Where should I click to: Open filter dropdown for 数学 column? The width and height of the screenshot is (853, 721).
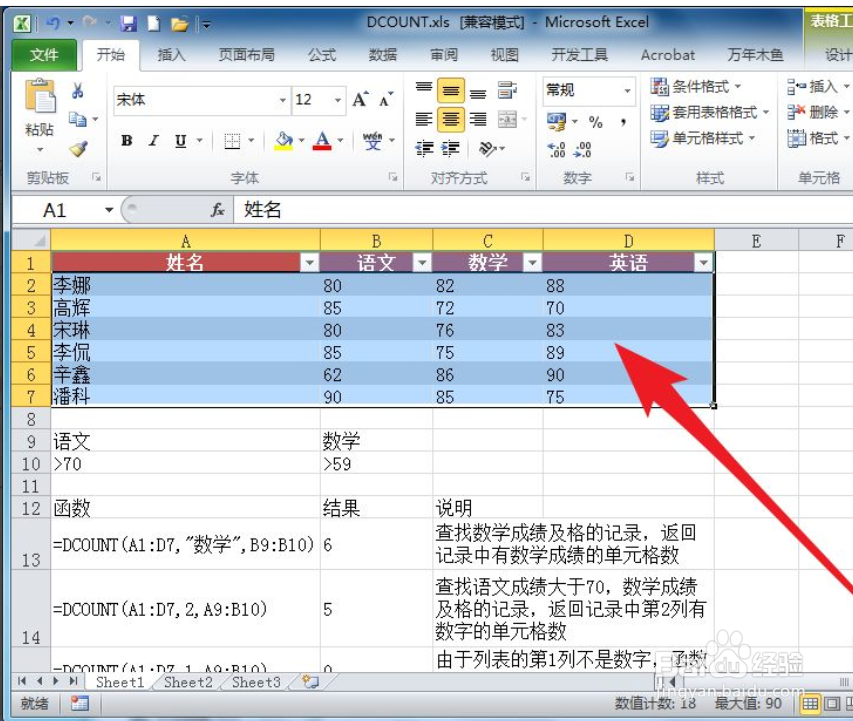click(533, 263)
